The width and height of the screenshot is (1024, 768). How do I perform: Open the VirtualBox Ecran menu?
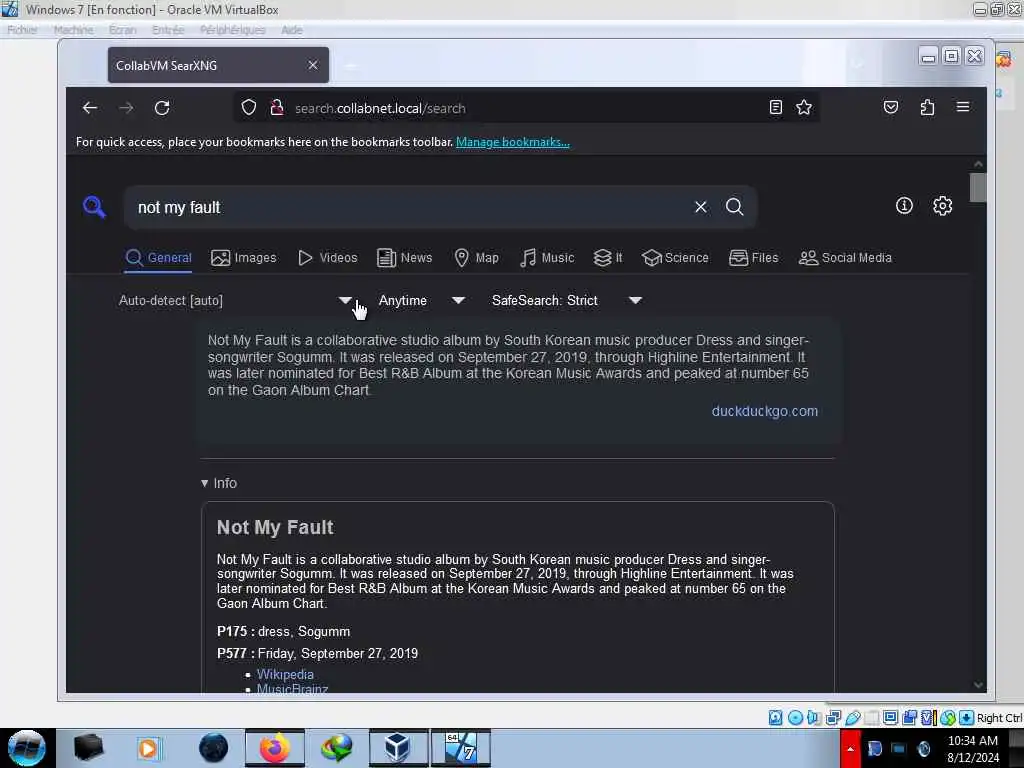pos(123,30)
